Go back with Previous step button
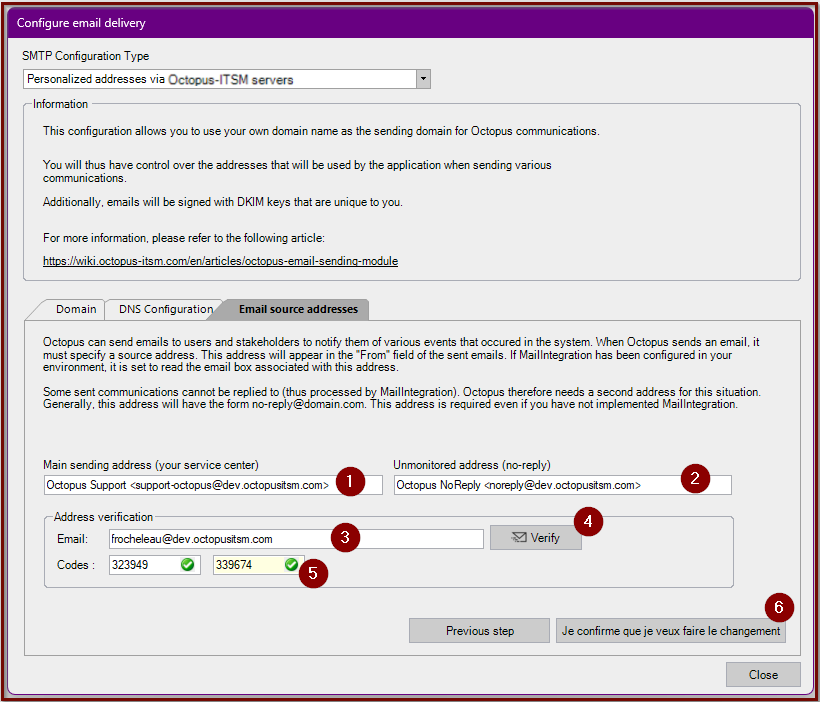The height and width of the screenshot is (702, 820). click(480, 631)
